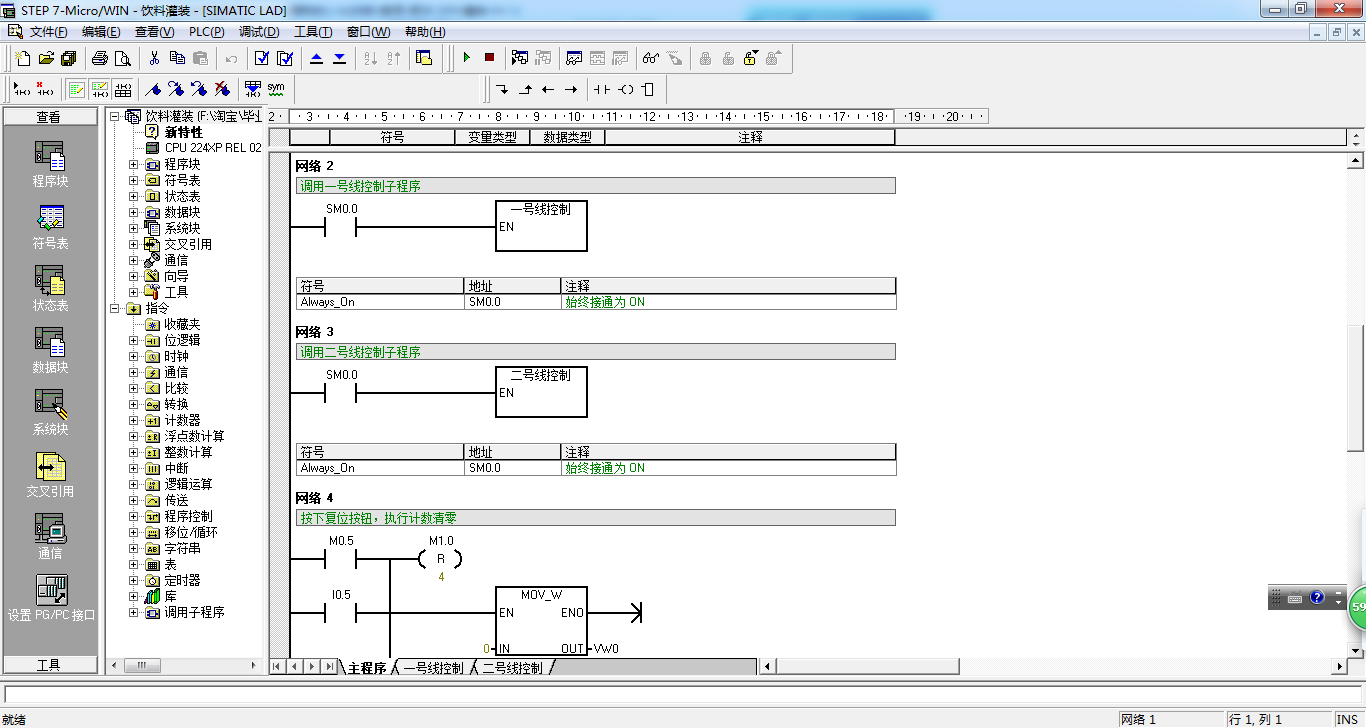The image size is (1366, 728).
Task: Click the 工具 navigation bar button
Action: (x=50, y=665)
